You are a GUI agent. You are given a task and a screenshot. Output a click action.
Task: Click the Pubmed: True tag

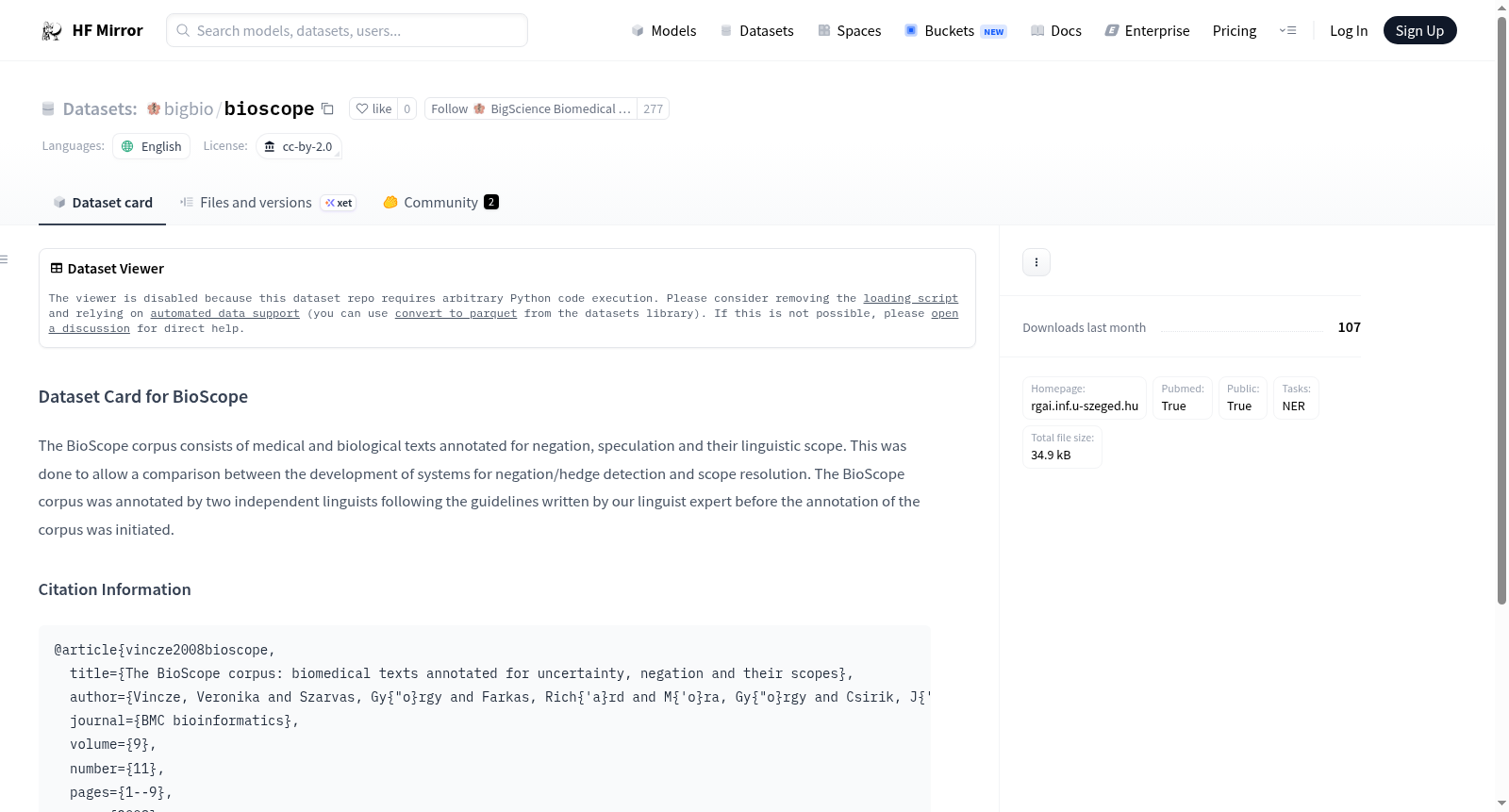click(x=1183, y=398)
